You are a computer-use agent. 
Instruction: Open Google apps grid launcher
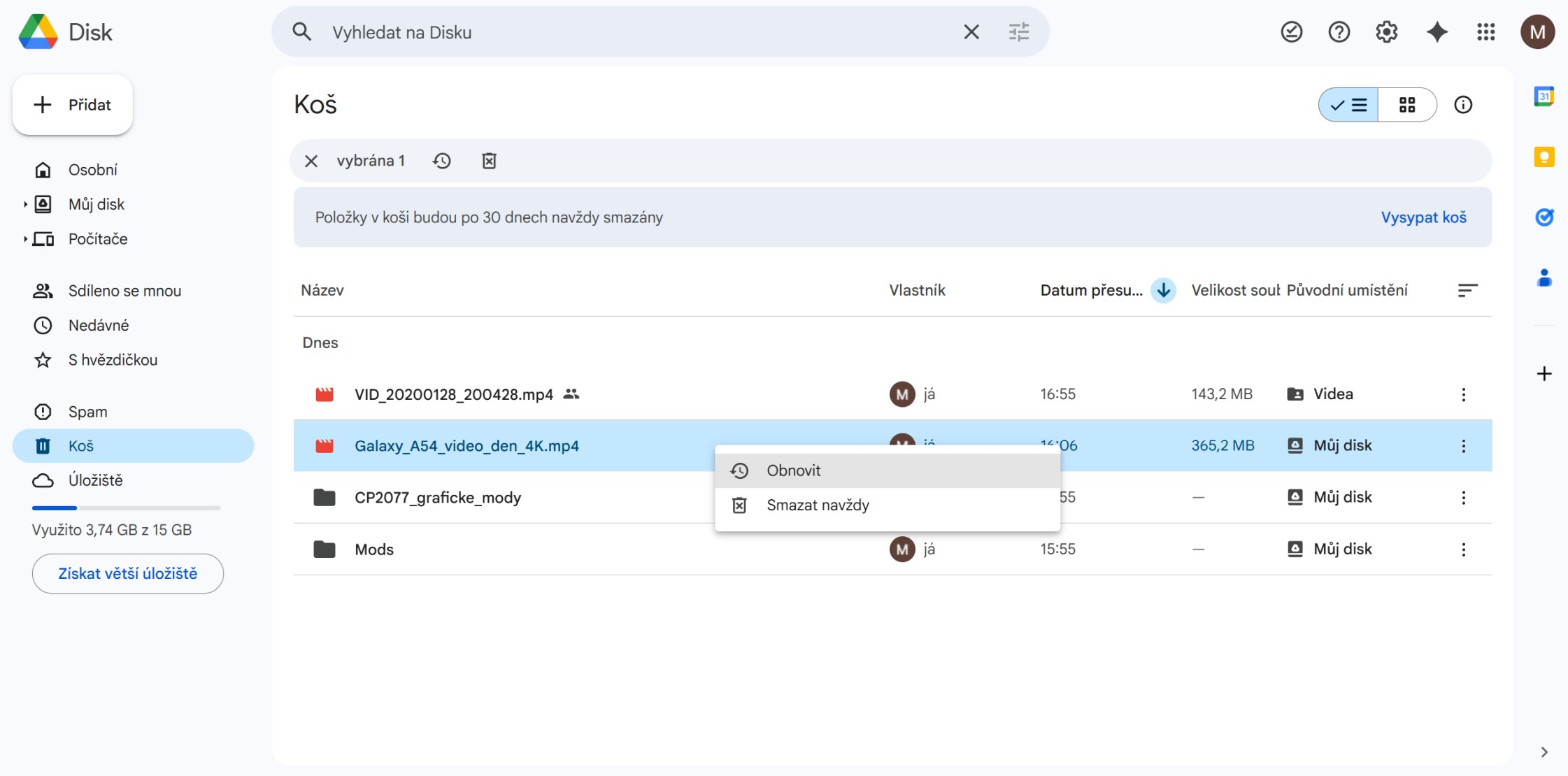(x=1485, y=32)
